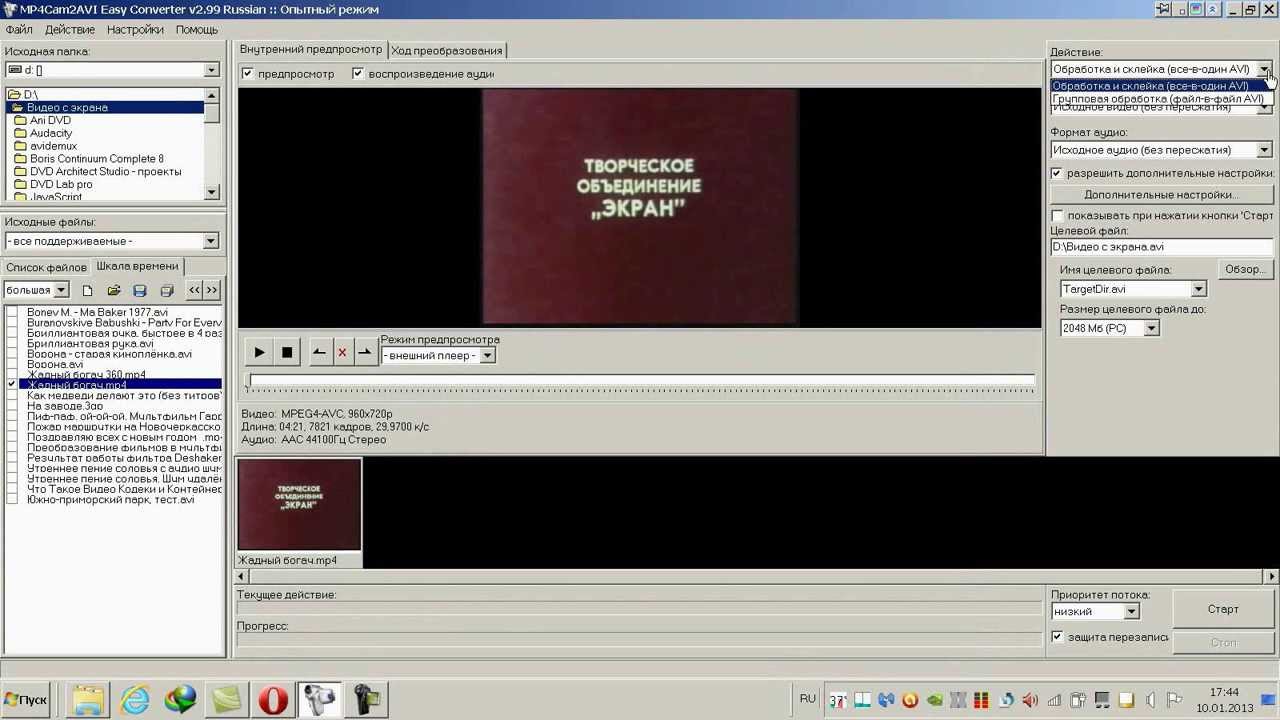
Task: Open the все поддерживаемые file filter dropdown
Action: pos(211,241)
